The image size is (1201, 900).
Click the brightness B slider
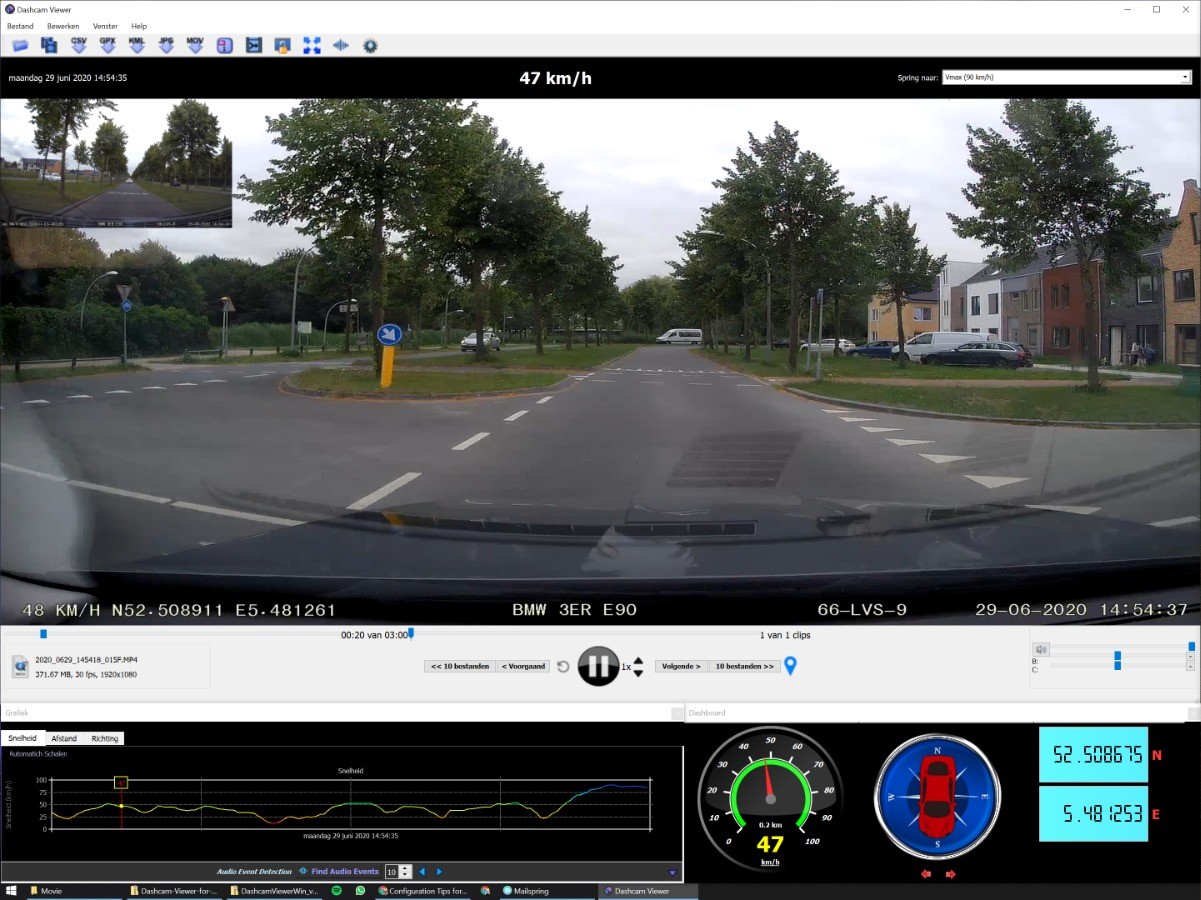coord(1117,657)
